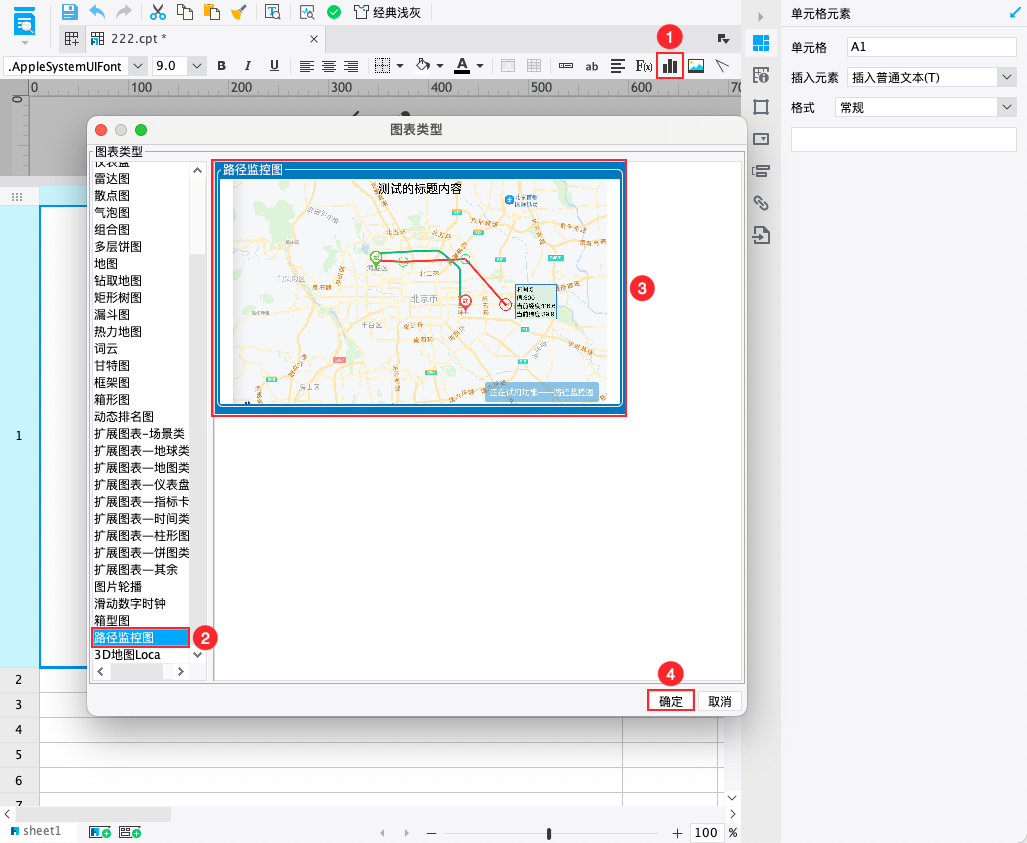
Task: Toggle bold text formatting
Action: (x=221, y=66)
